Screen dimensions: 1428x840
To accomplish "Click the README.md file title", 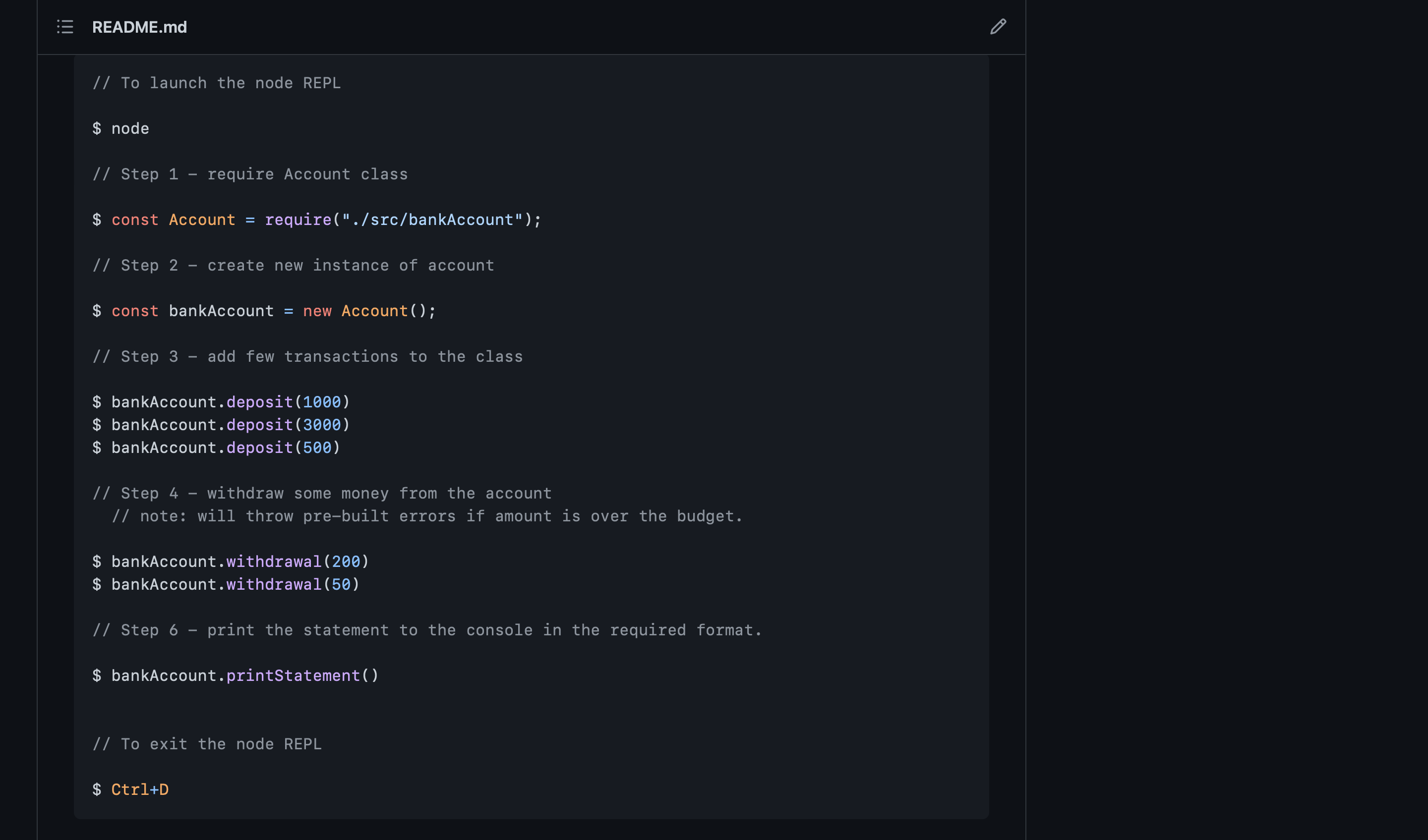I will (x=139, y=27).
